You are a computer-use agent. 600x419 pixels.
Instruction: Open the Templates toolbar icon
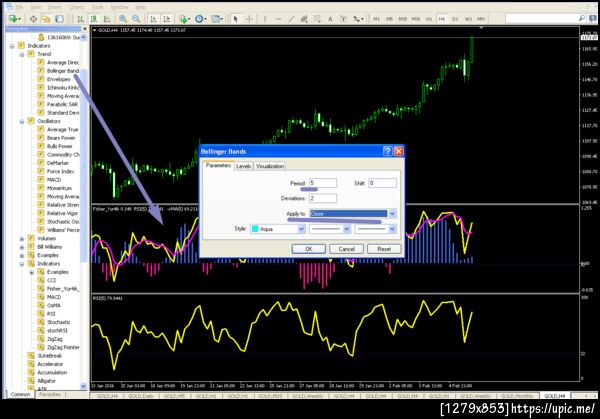pos(217,19)
